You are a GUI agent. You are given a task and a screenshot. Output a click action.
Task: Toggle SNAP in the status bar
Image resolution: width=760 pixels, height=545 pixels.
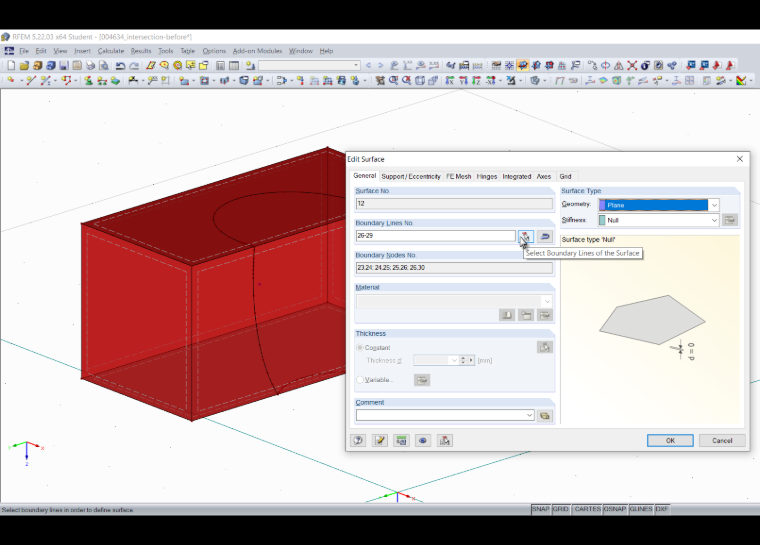(540, 509)
